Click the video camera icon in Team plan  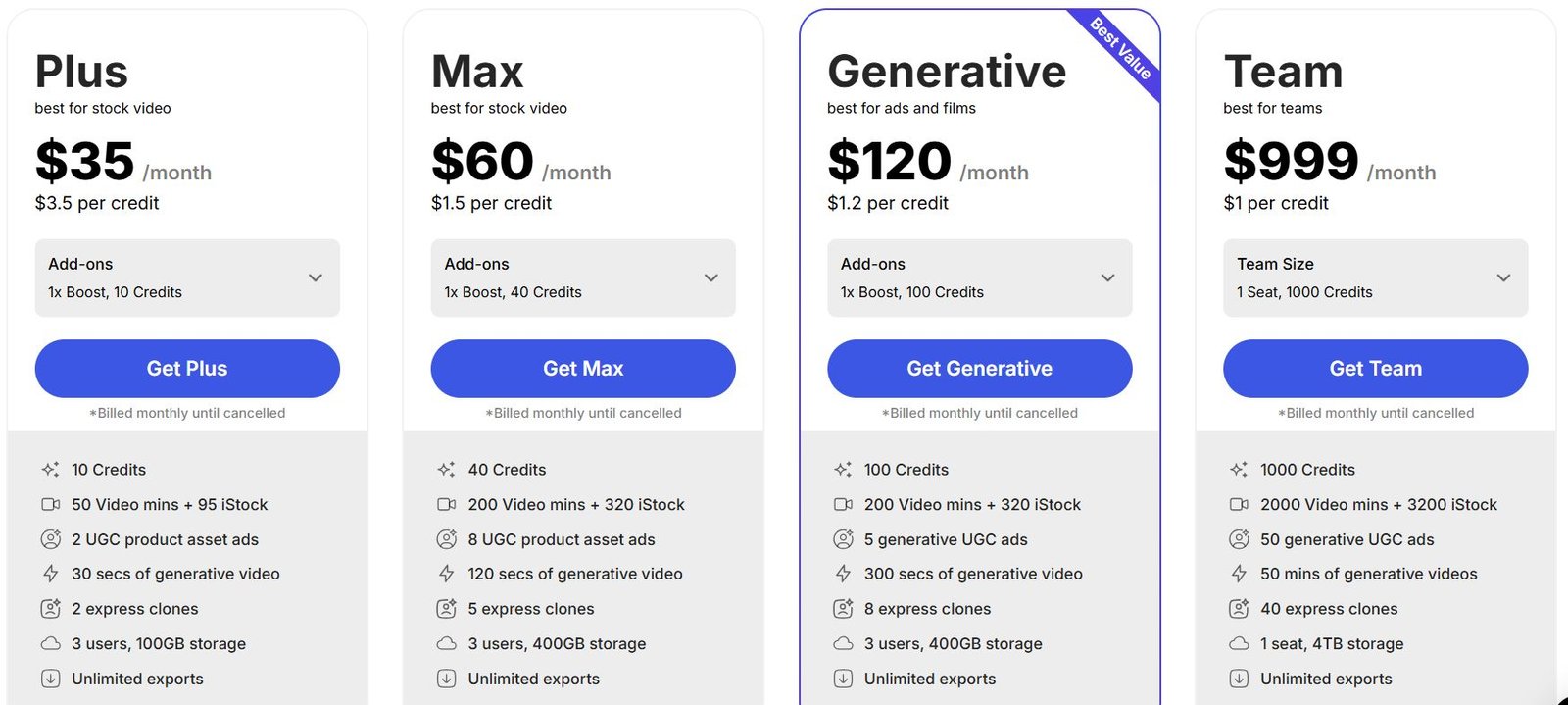(x=1239, y=504)
